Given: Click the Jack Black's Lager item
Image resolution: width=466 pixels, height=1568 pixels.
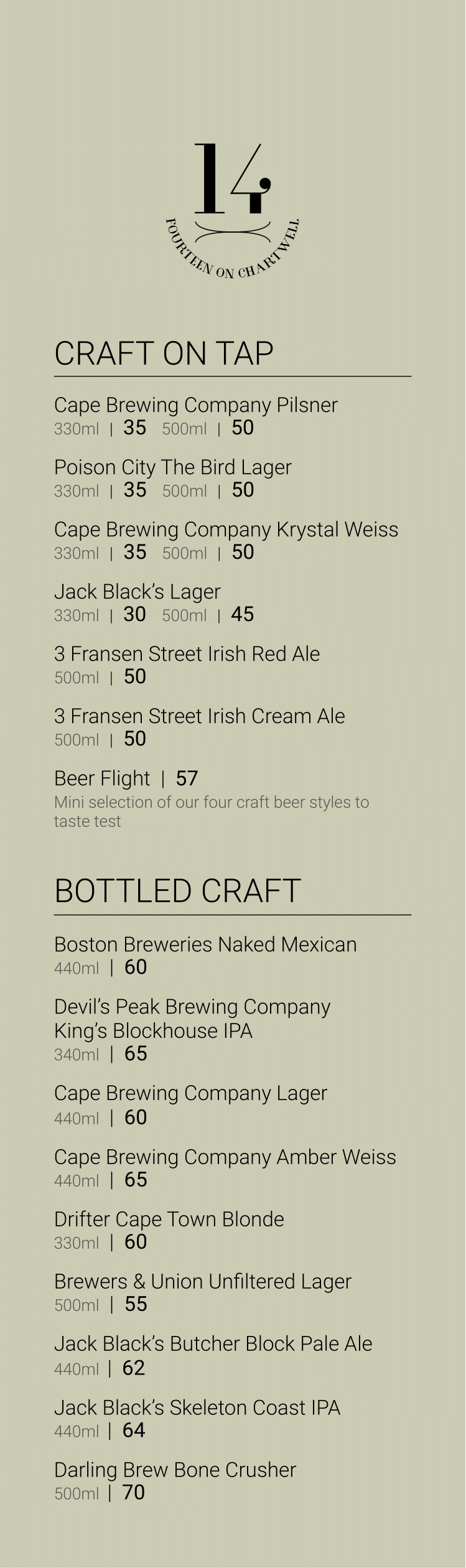Looking at the screenshot, I should (137, 592).
